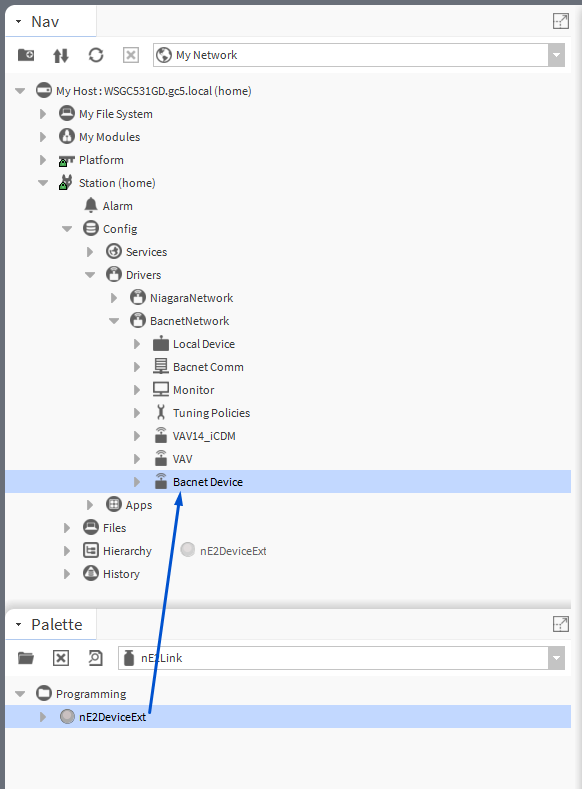Screen dimensions: 582x789
Task: Expand the My Modules node
Action: pos(43,137)
